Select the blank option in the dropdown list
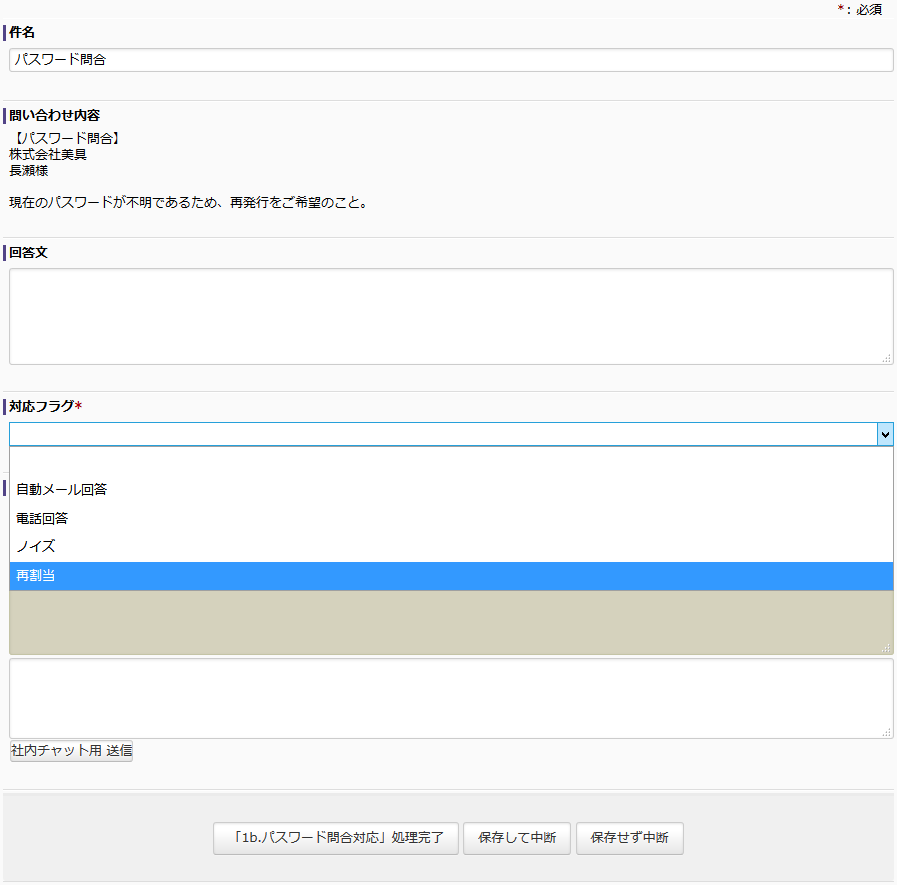This screenshot has height=885, width=897. point(450,461)
